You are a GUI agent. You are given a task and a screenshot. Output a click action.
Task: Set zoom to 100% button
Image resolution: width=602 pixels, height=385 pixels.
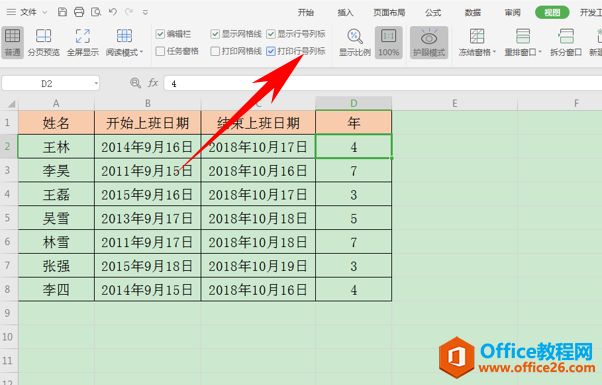389,42
